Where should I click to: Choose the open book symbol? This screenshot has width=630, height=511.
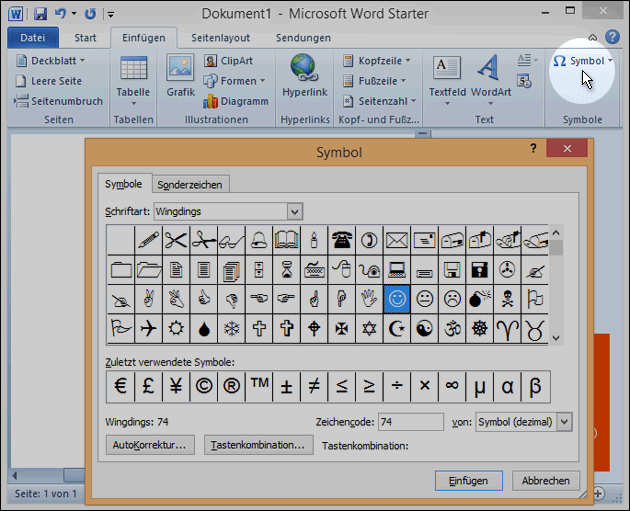[286, 240]
